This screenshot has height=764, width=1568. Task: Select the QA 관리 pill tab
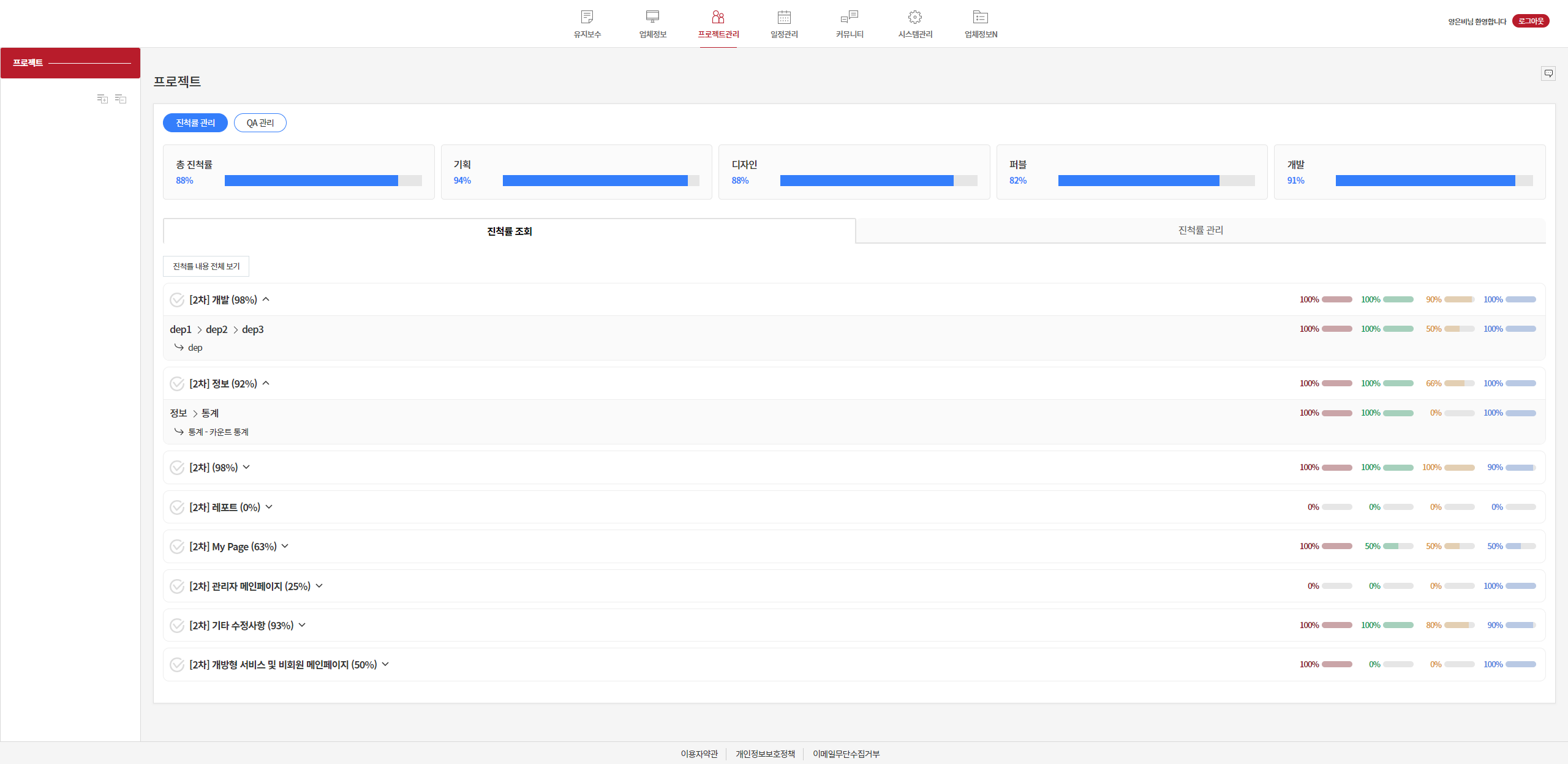coord(260,123)
